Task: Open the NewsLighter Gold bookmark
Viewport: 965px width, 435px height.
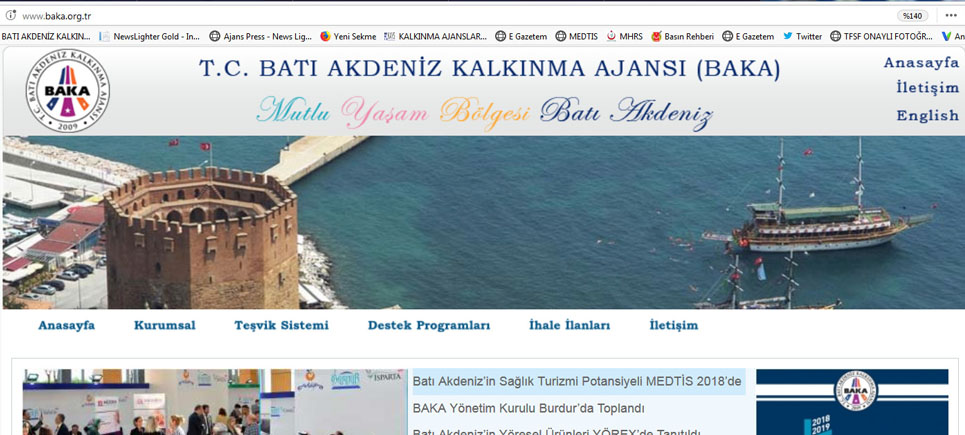Action: point(150,36)
